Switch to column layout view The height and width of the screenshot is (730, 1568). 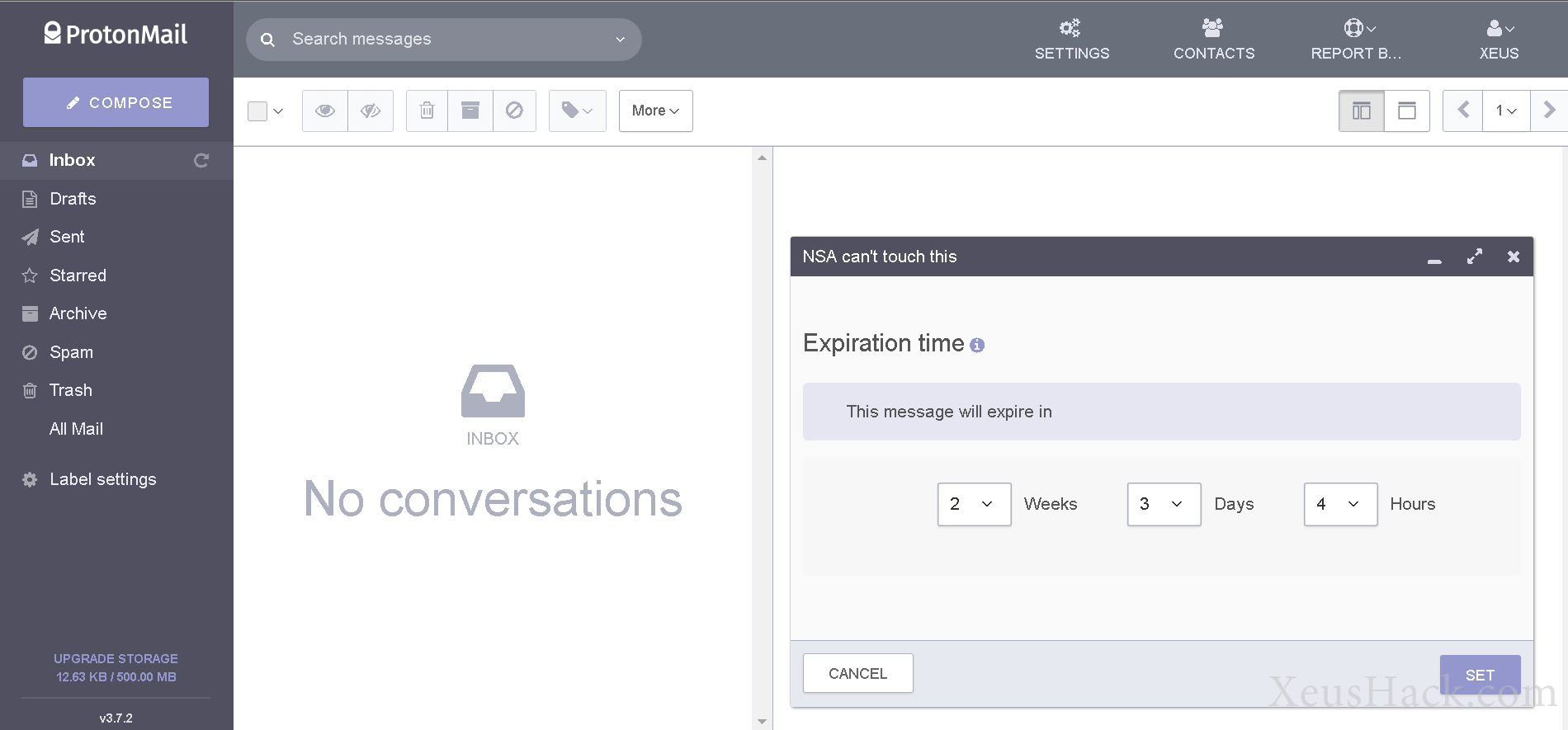tap(1361, 111)
